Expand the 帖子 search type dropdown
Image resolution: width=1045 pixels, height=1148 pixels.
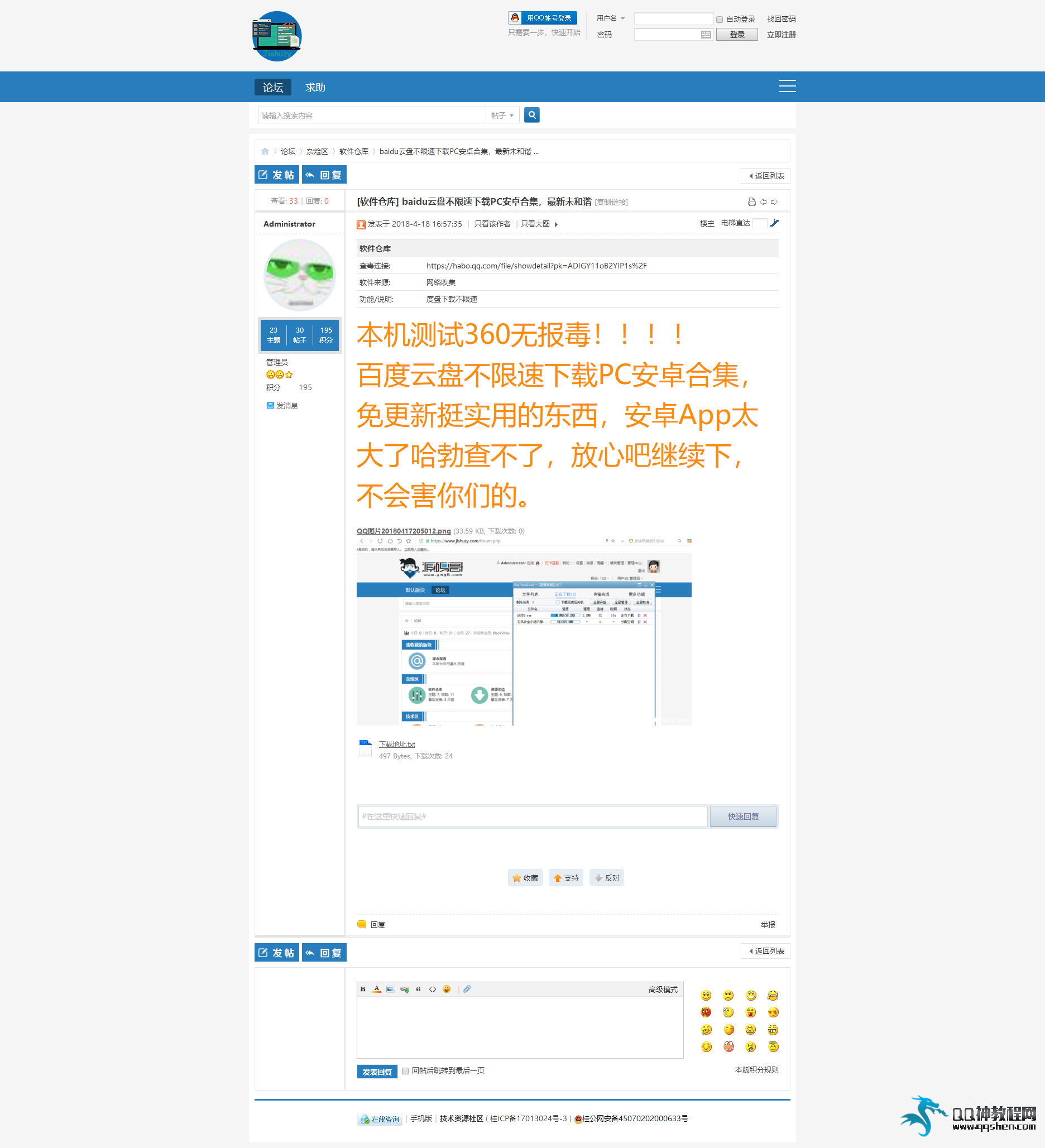pos(502,115)
